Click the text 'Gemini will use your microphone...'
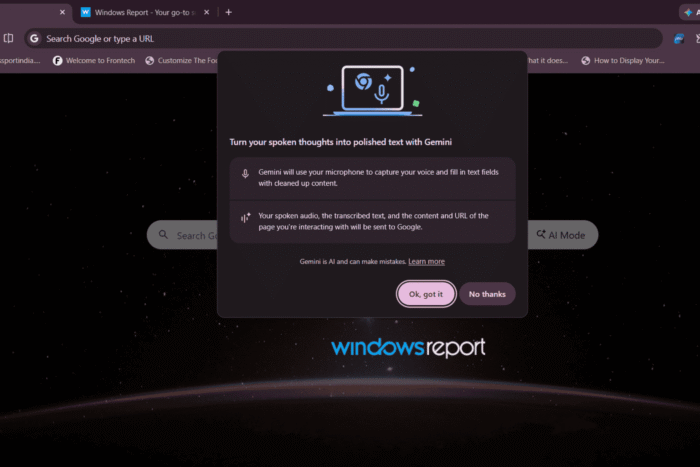This screenshot has height=467, width=700. pyautogui.click(x=379, y=178)
